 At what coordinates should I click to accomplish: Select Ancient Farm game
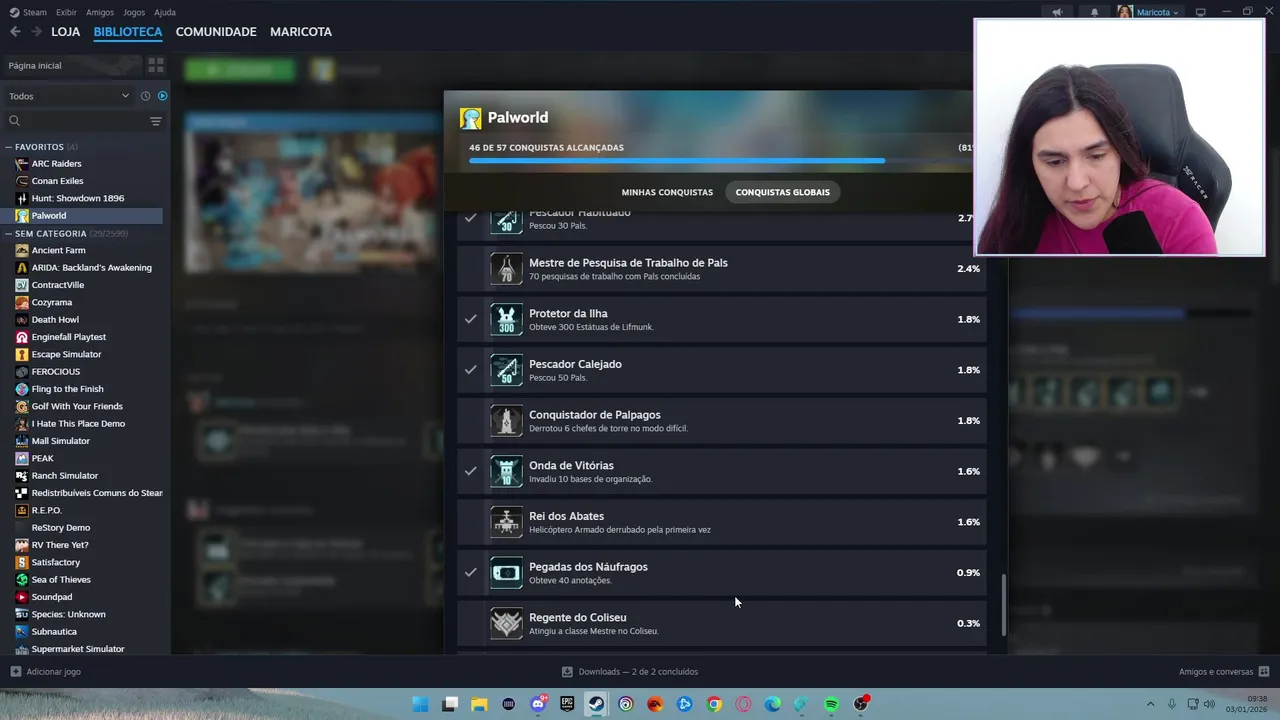58,250
